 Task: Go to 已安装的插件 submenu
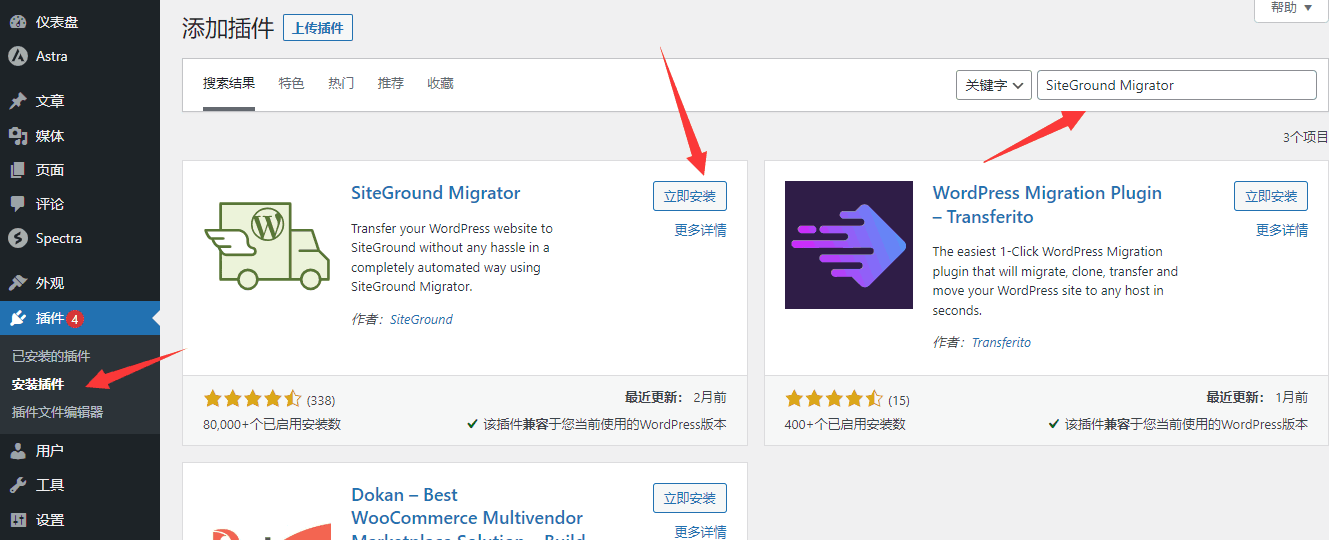click(51, 356)
